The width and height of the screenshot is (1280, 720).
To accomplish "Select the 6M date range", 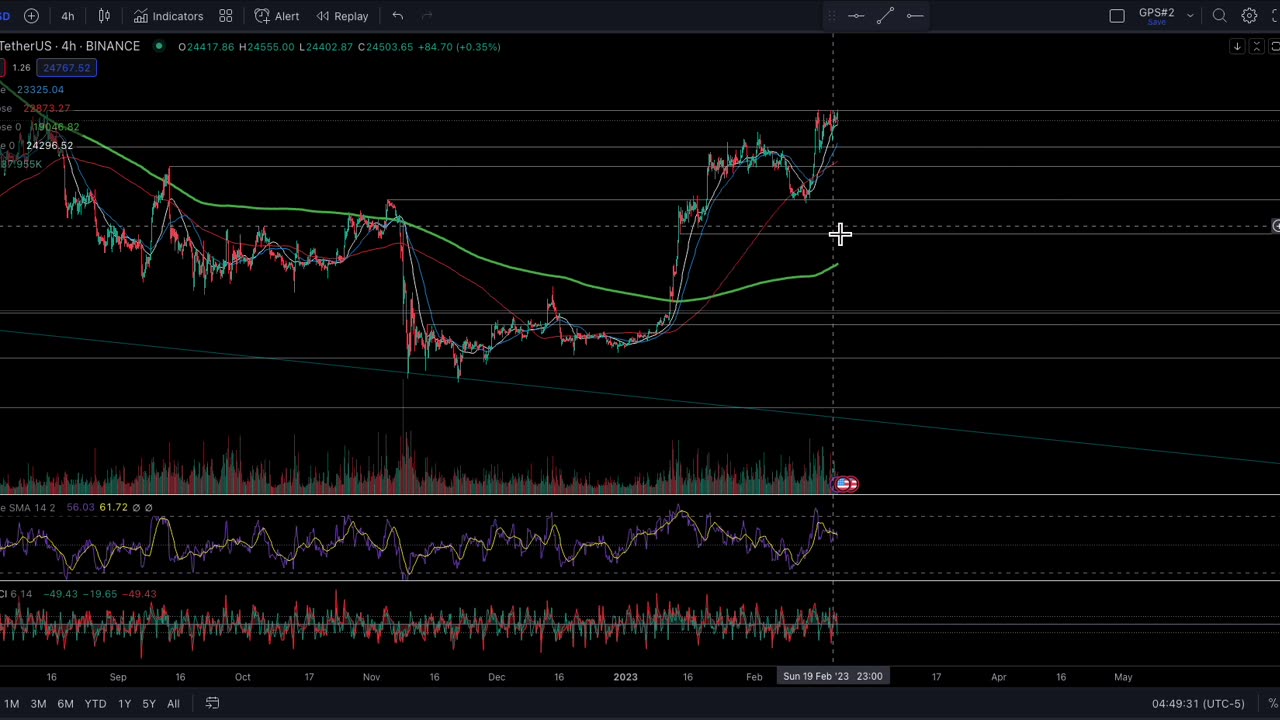I will (x=65, y=704).
